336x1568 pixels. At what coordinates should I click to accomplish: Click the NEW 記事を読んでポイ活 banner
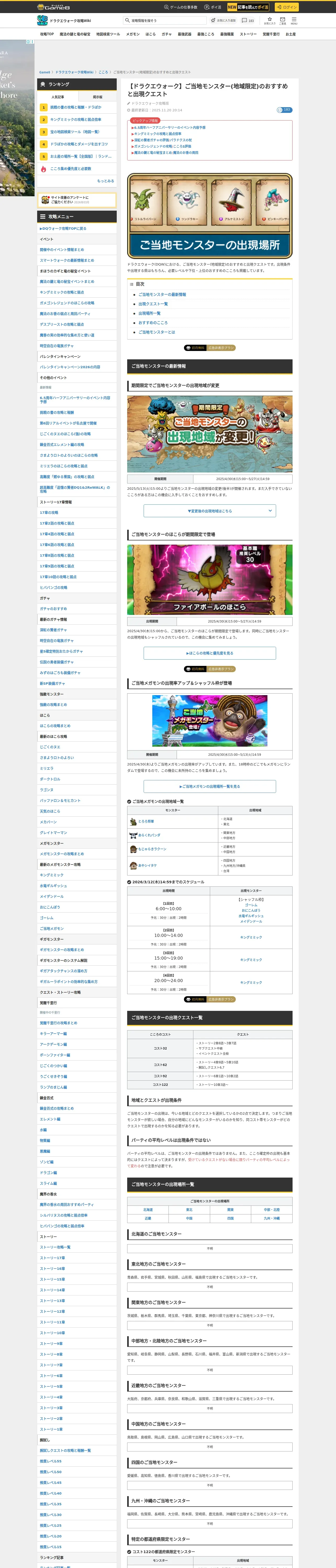tap(248, 7)
